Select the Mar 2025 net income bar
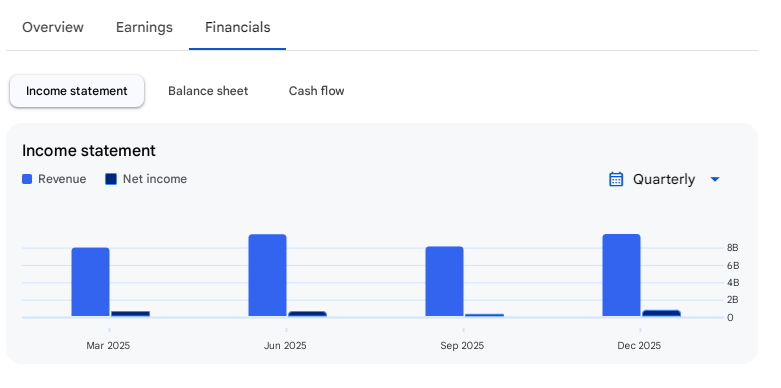 coord(130,314)
